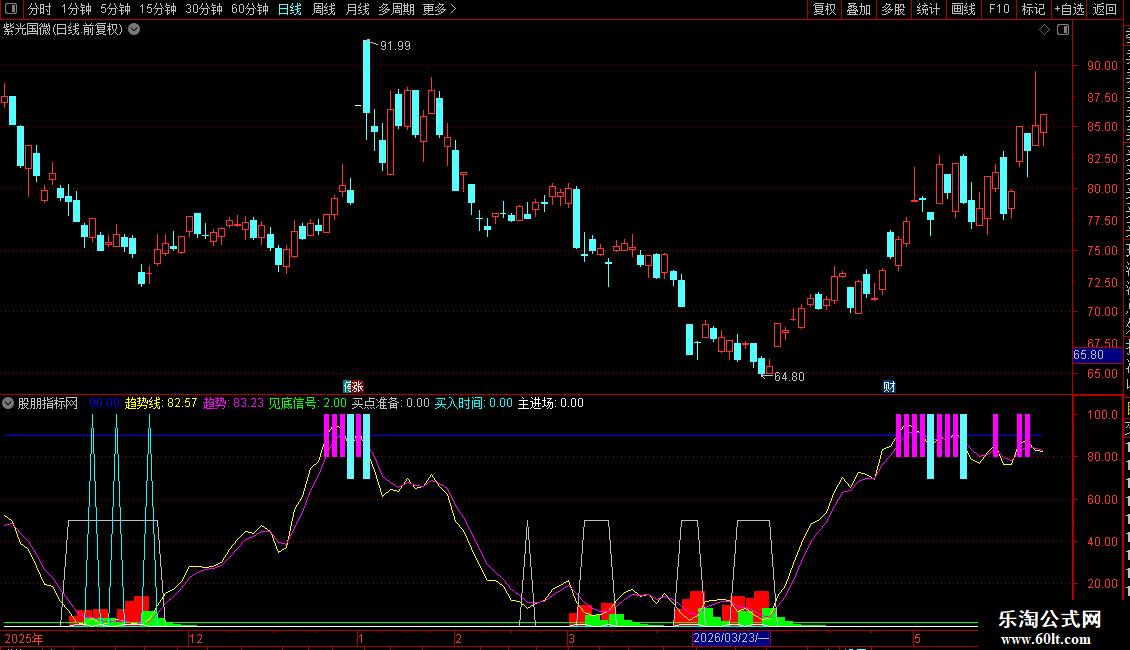Click the 91.99 high price label
Screen dimensions: 1130x650
(395, 46)
